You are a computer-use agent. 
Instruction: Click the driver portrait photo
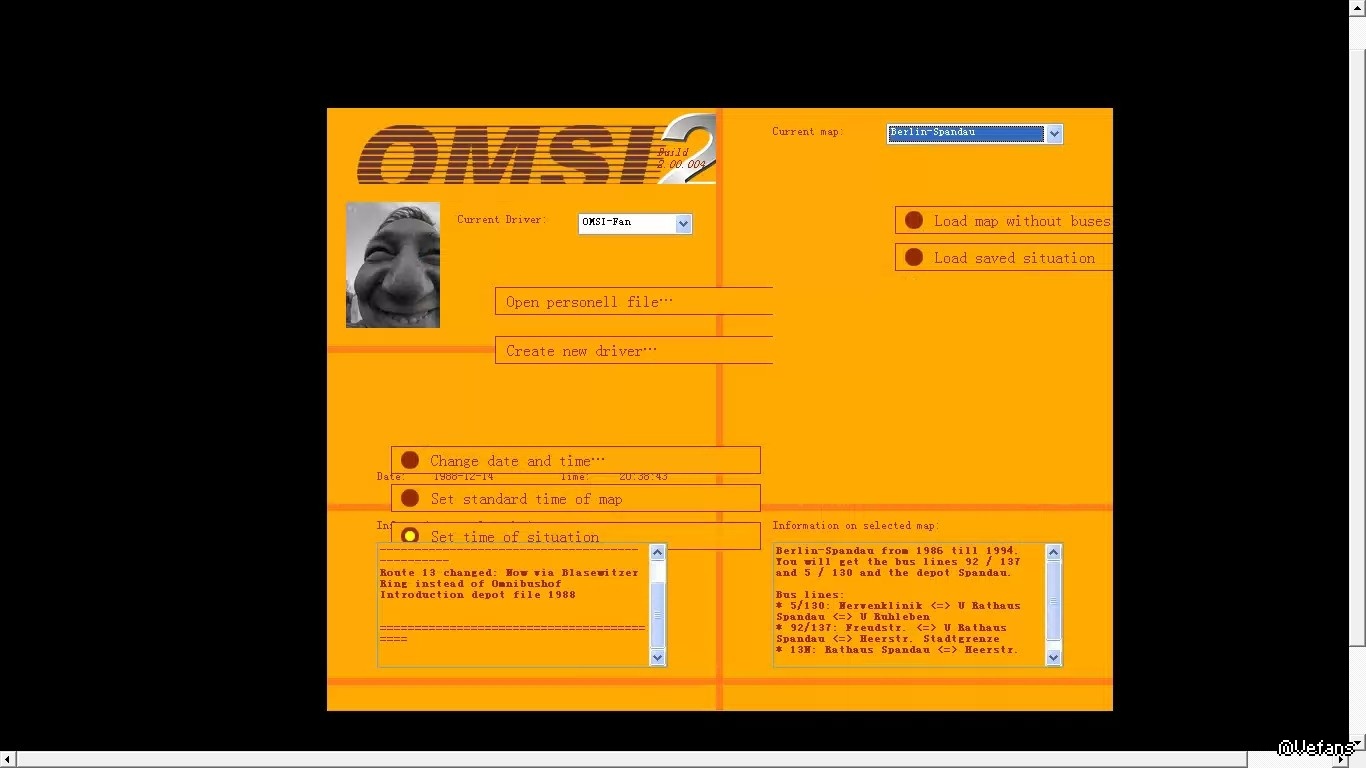click(x=393, y=265)
